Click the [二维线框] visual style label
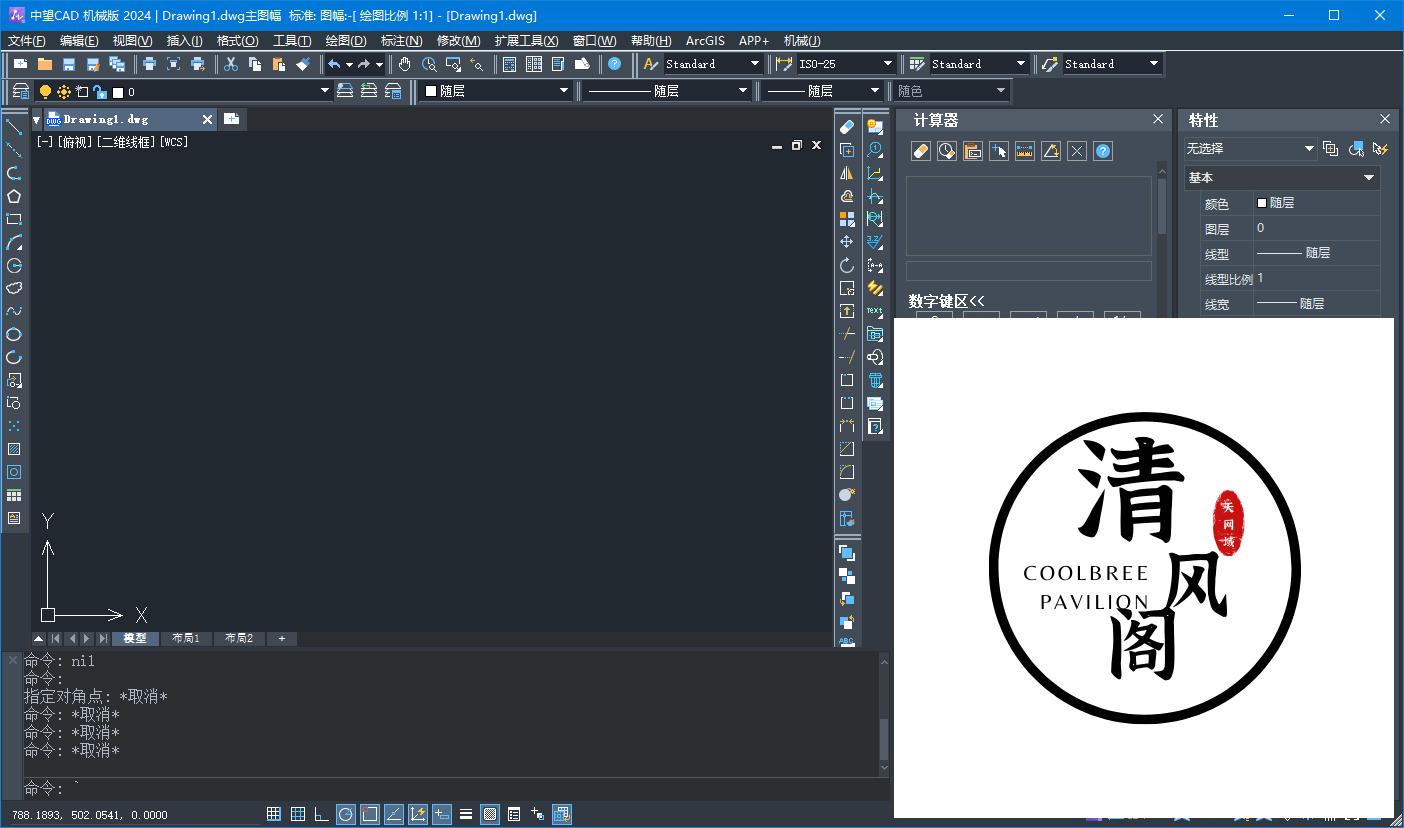This screenshot has width=1404, height=828. pyautogui.click(x=126, y=142)
